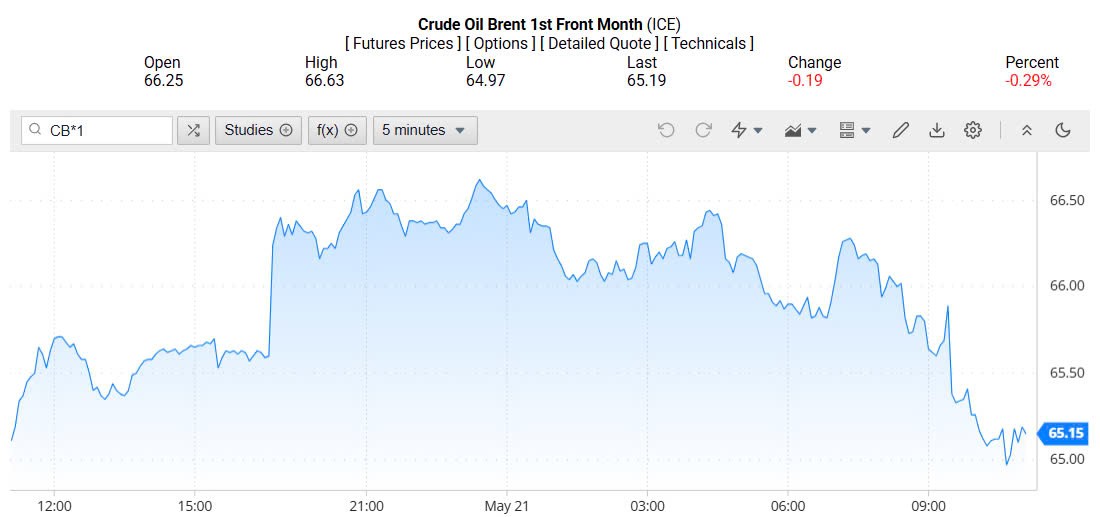Open the f(x) expression button
This screenshot has width=1100, height=517.
coord(336,130)
